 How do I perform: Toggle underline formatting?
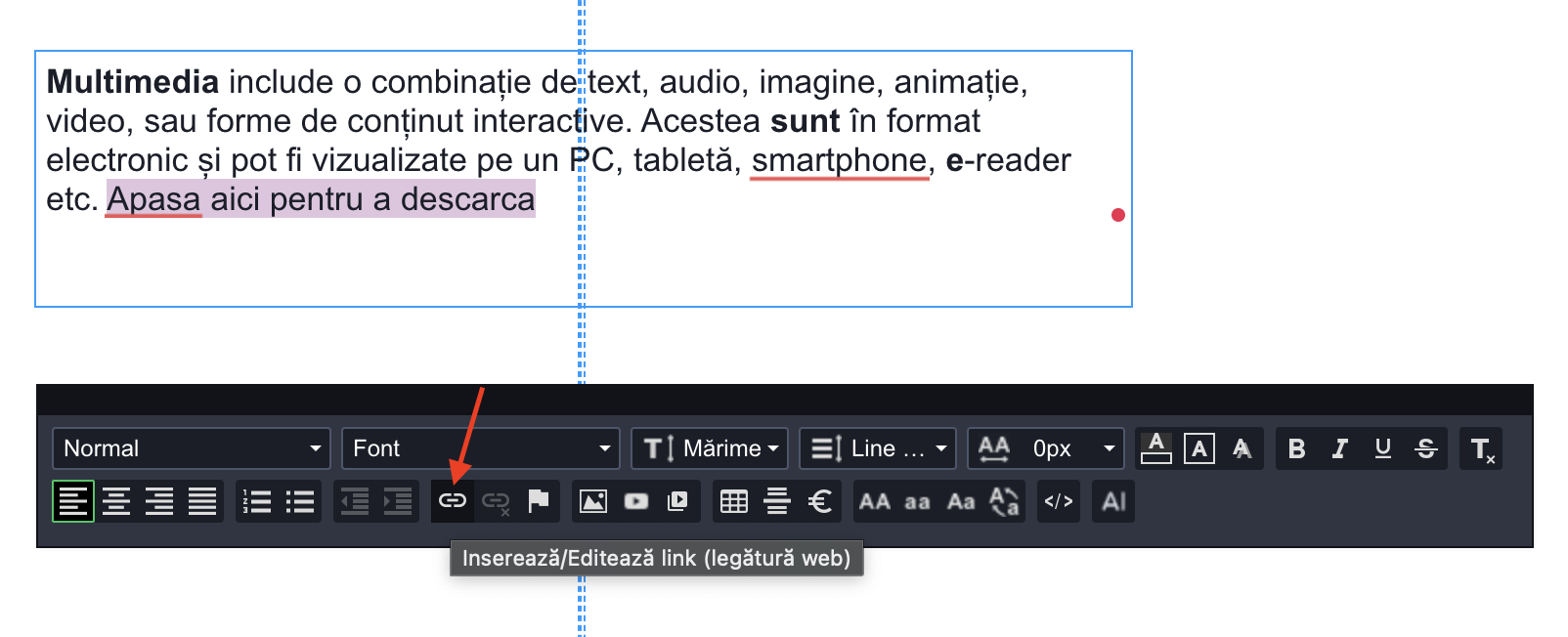[x=1382, y=448]
